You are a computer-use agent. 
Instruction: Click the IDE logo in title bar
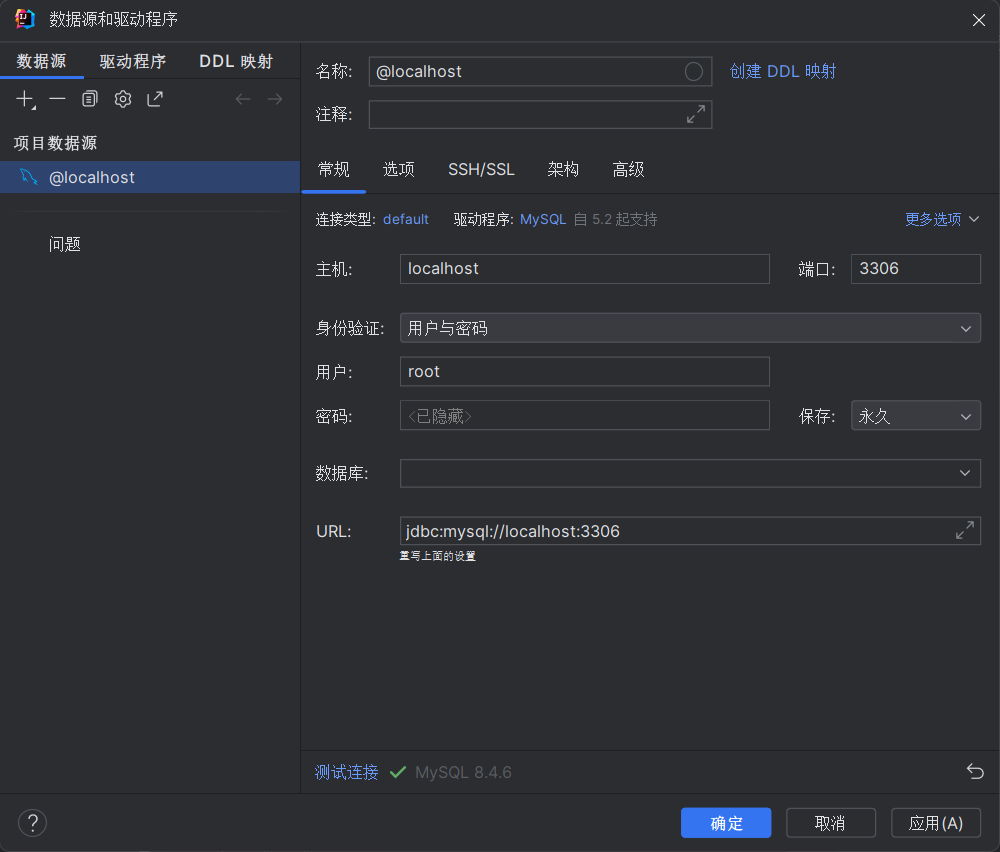(x=25, y=19)
